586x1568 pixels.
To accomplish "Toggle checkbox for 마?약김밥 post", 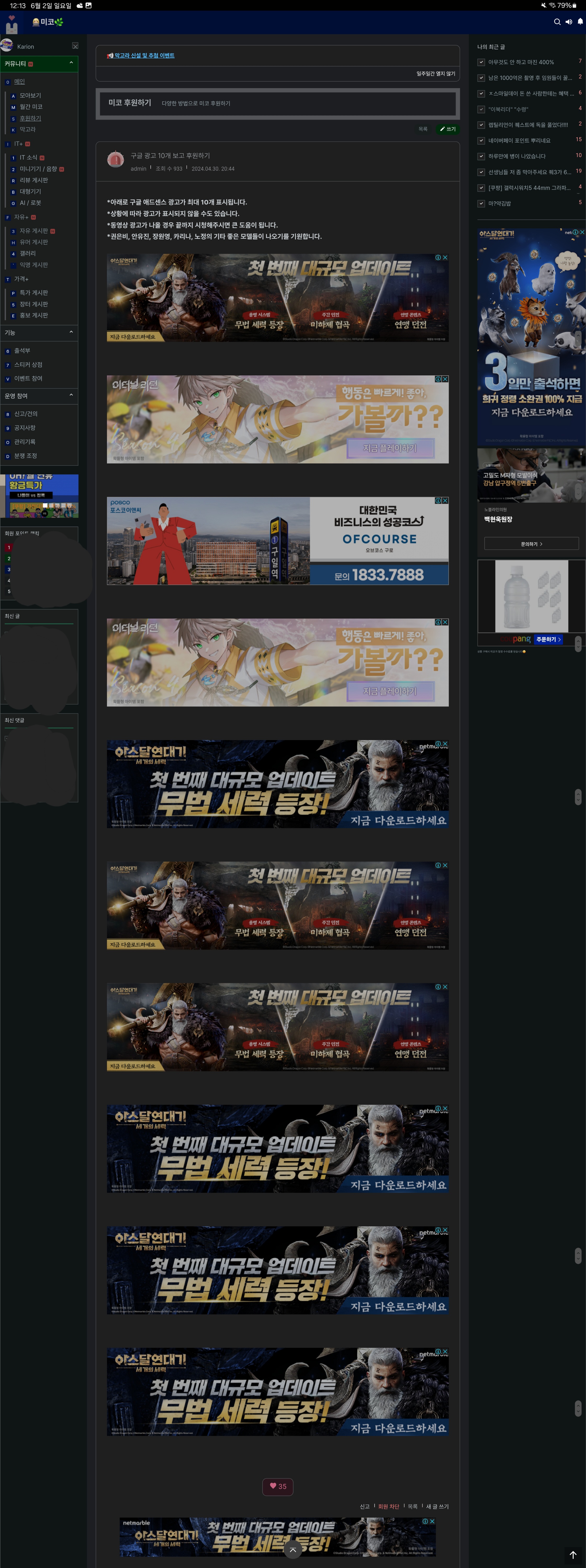I will [481, 204].
